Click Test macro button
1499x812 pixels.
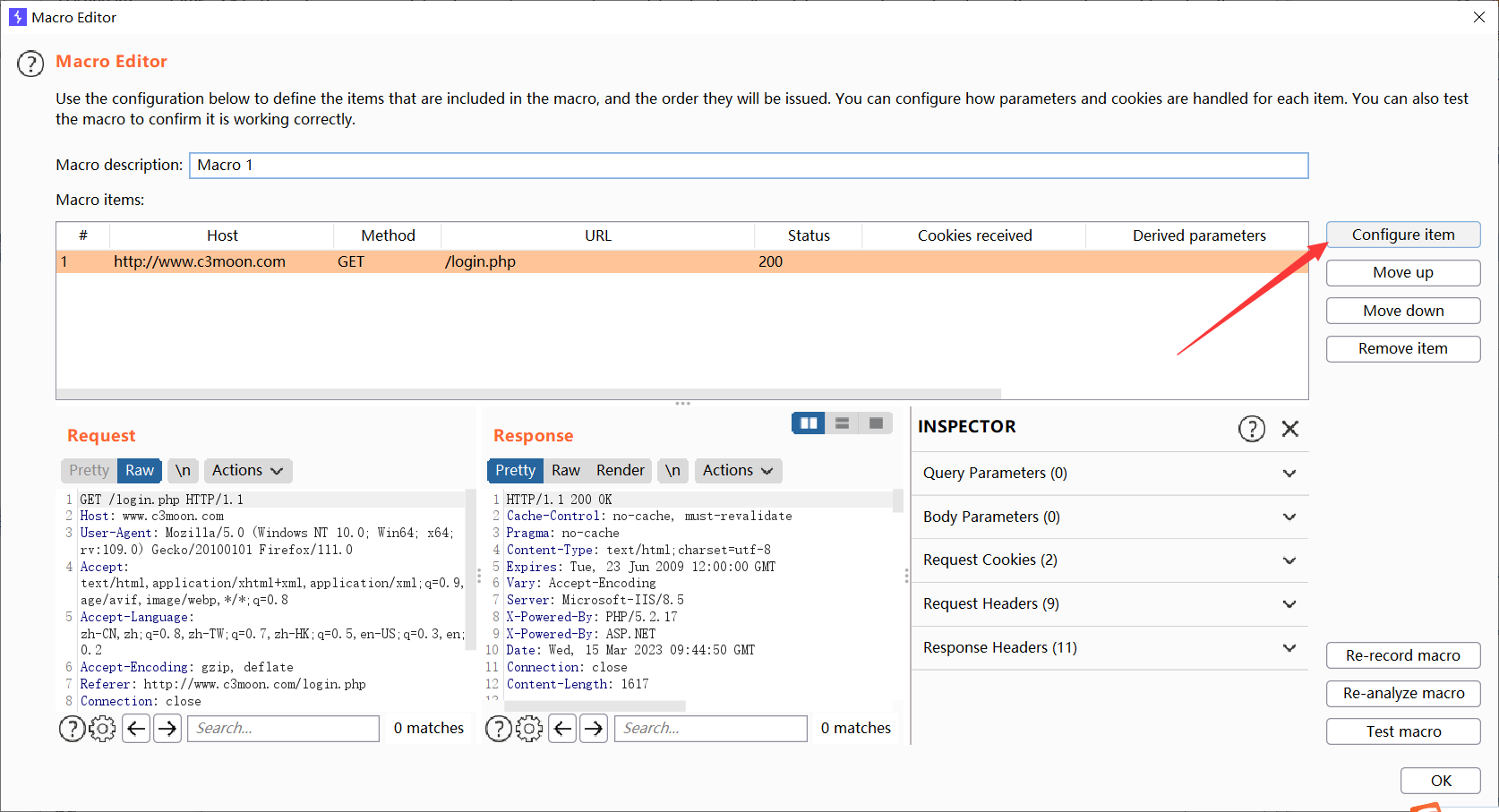(x=1403, y=732)
